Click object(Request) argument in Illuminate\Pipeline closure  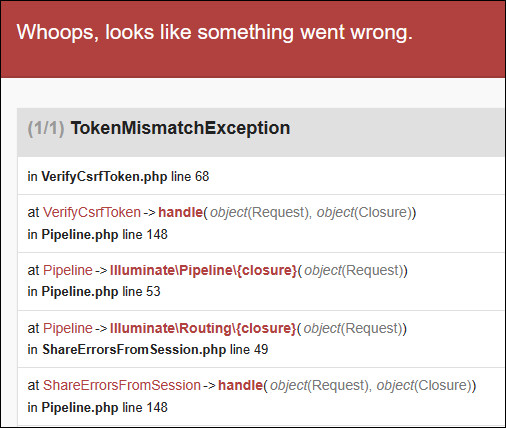354,270
